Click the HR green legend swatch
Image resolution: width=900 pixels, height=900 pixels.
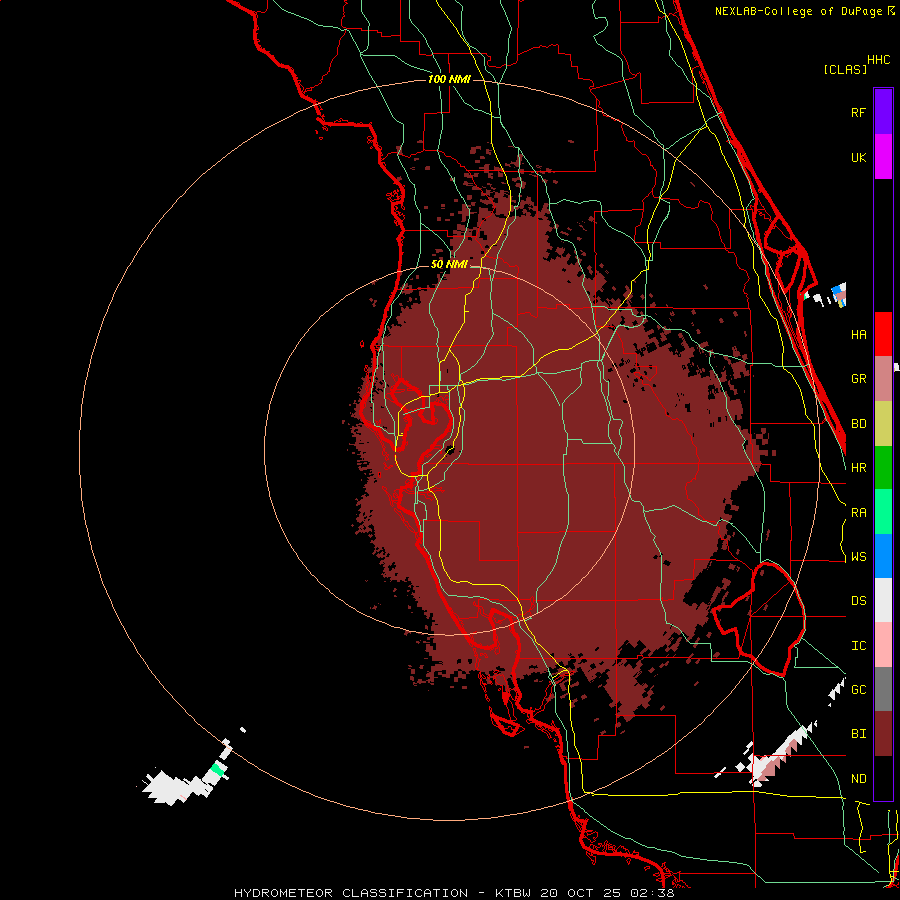point(883,467)
